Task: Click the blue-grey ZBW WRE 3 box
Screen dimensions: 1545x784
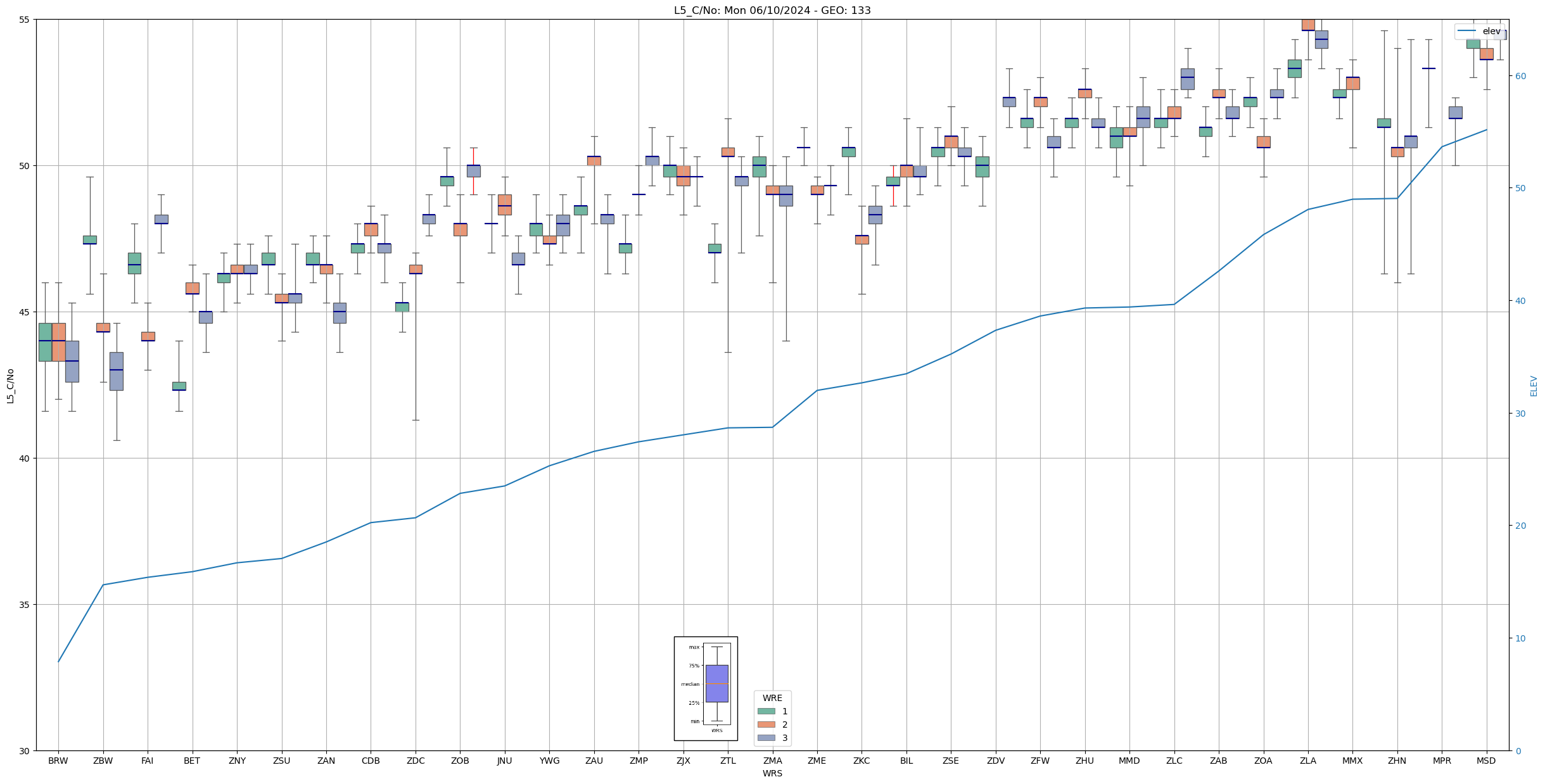Action: coord(117,371)
